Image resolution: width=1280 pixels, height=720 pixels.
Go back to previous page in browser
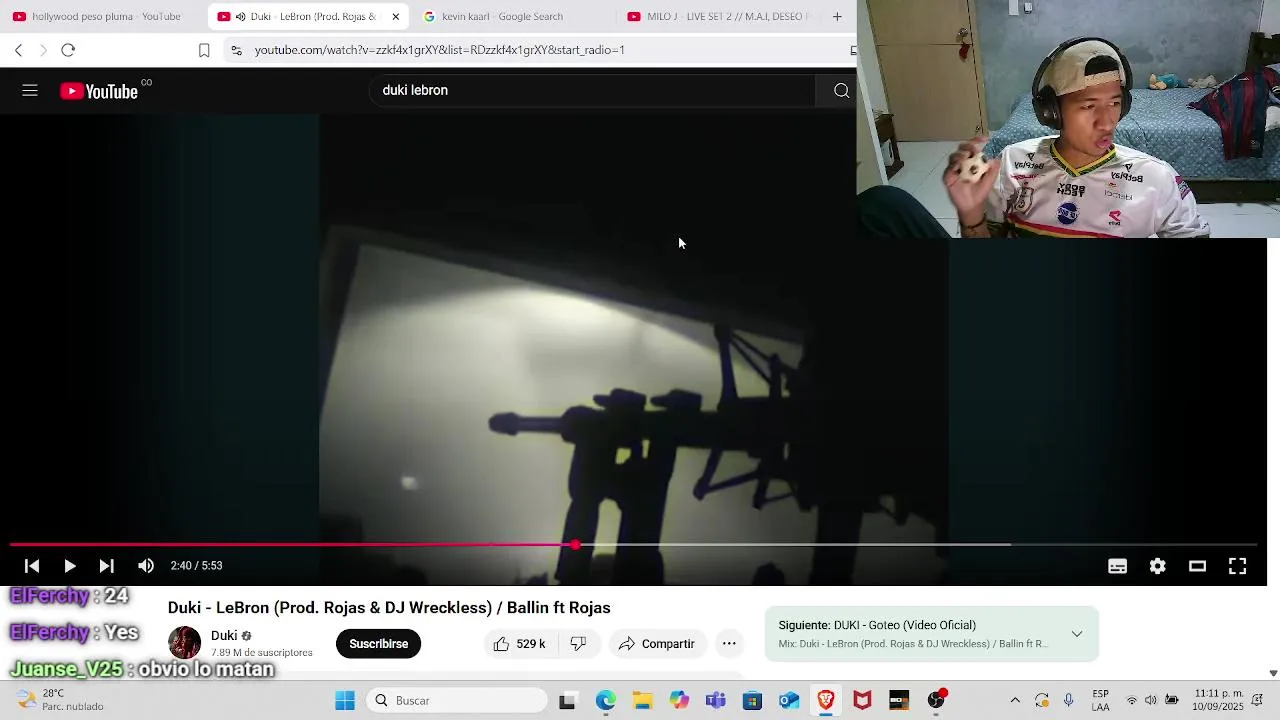[x=18, y=50]
